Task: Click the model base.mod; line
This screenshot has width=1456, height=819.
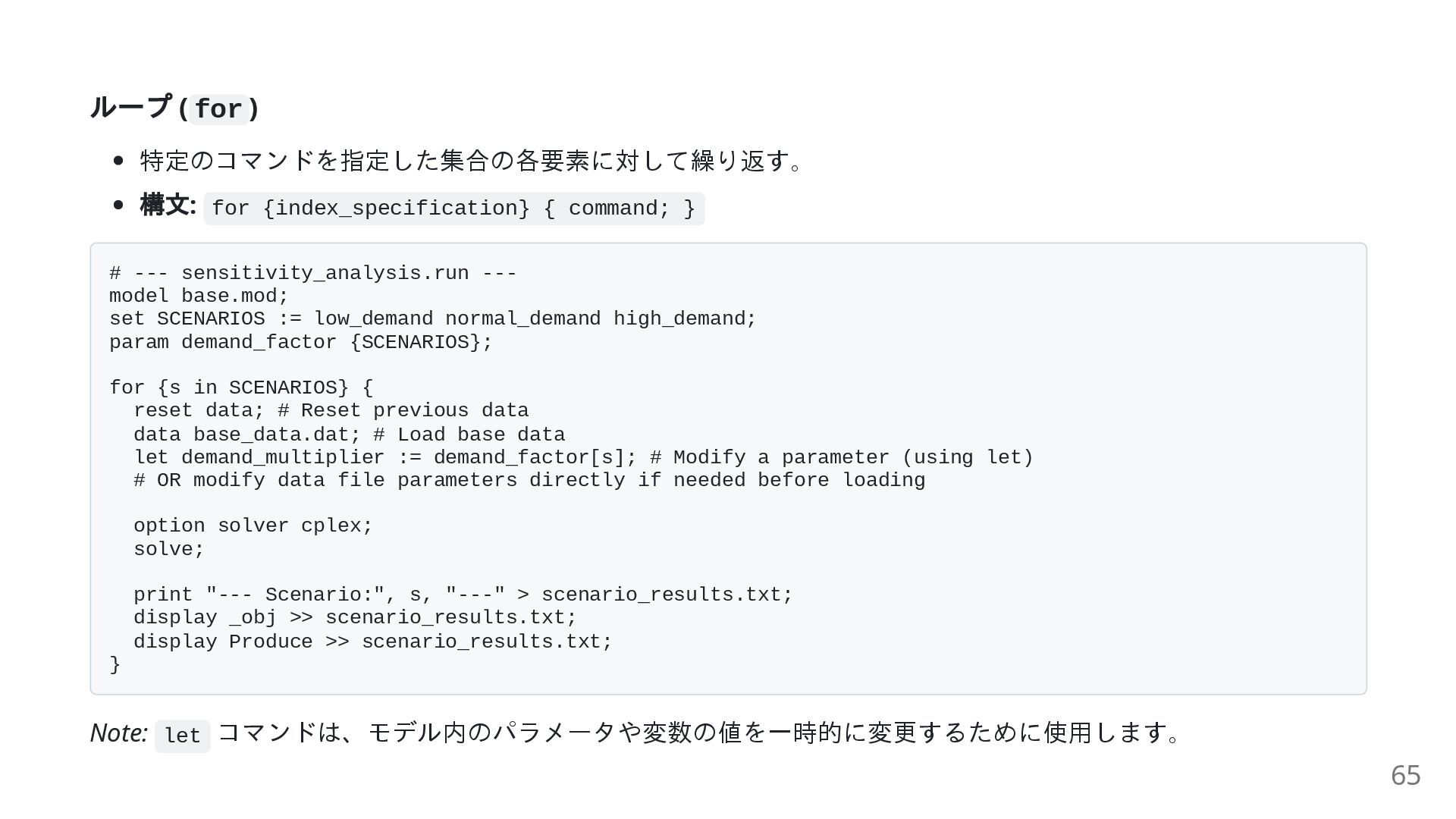Action: [x=199, y=296]
